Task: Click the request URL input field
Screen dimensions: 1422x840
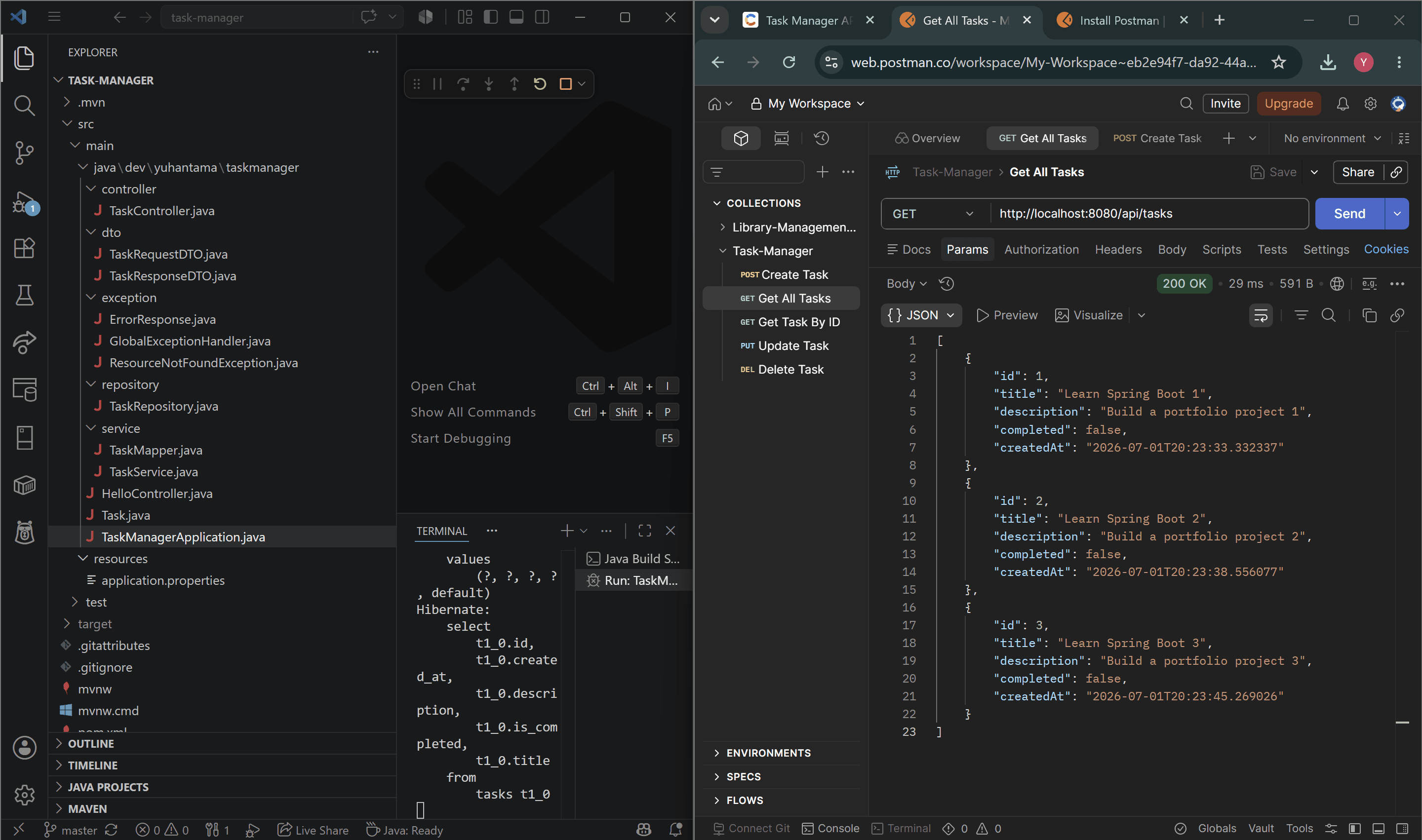Action: pyautogui.click(x=1148, y=213)
